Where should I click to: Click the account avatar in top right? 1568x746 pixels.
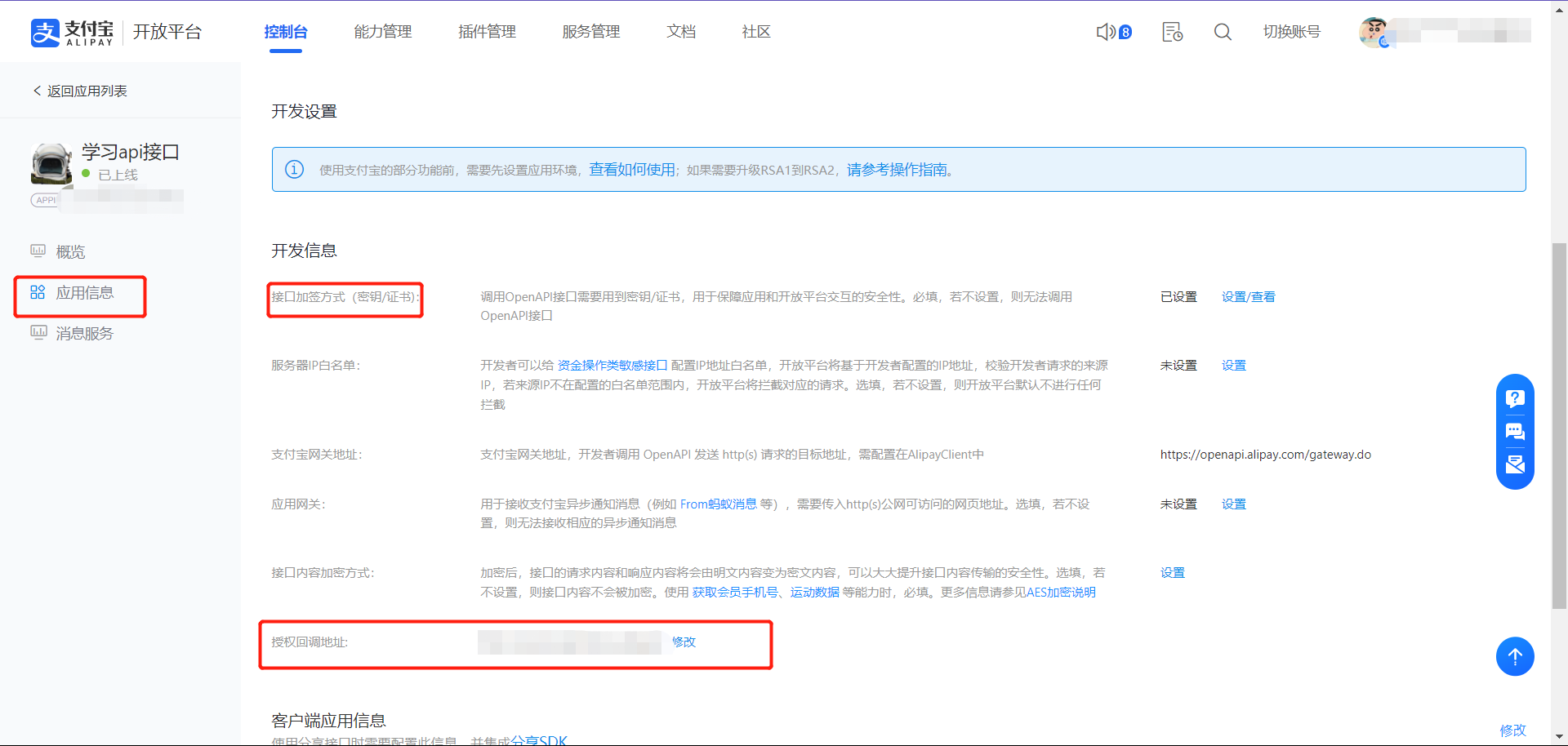(x=1374, y=33)
